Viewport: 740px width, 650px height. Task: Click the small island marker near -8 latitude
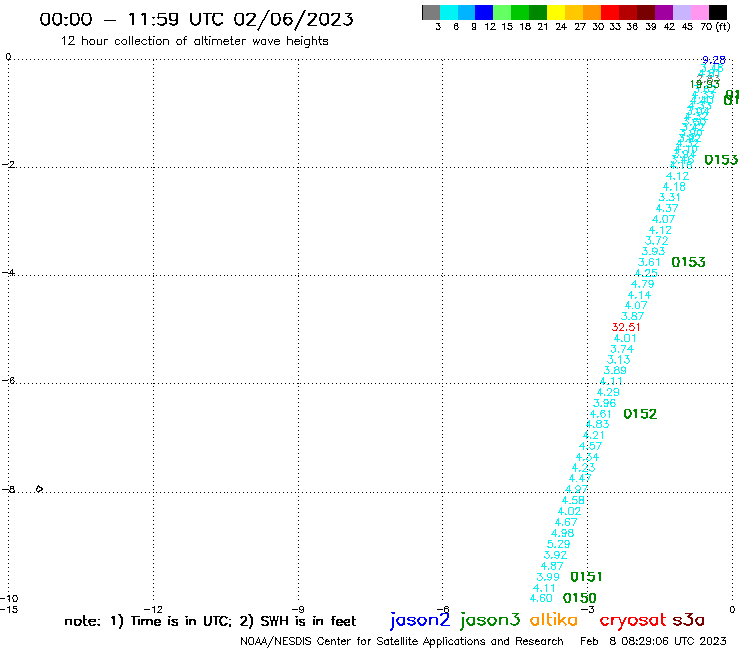[39, 489]
